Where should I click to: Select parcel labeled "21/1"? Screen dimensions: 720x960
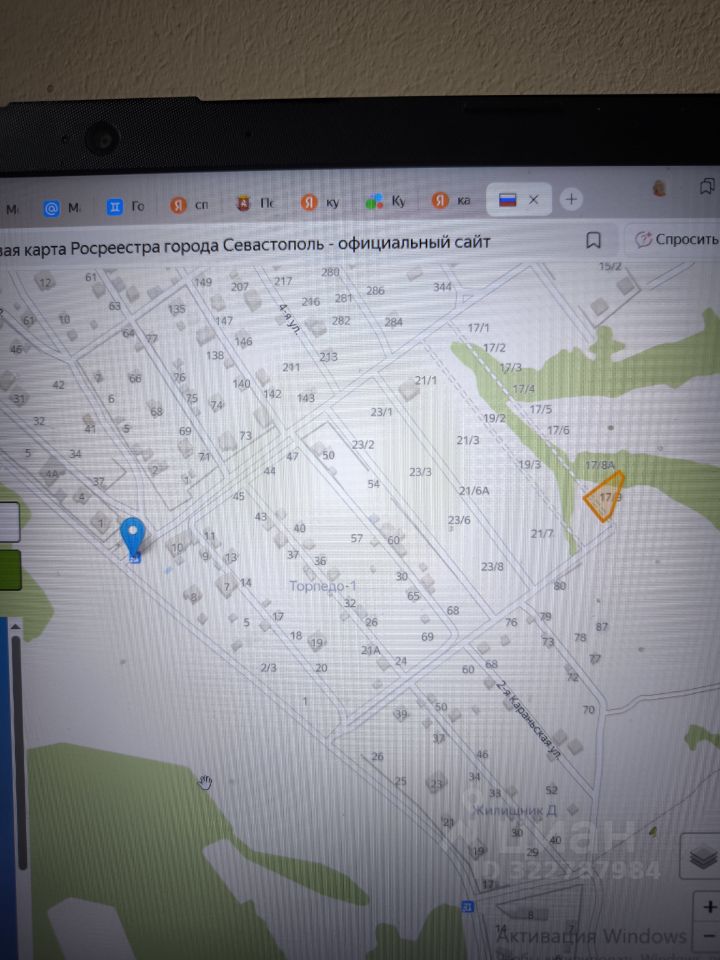[426, 380]
